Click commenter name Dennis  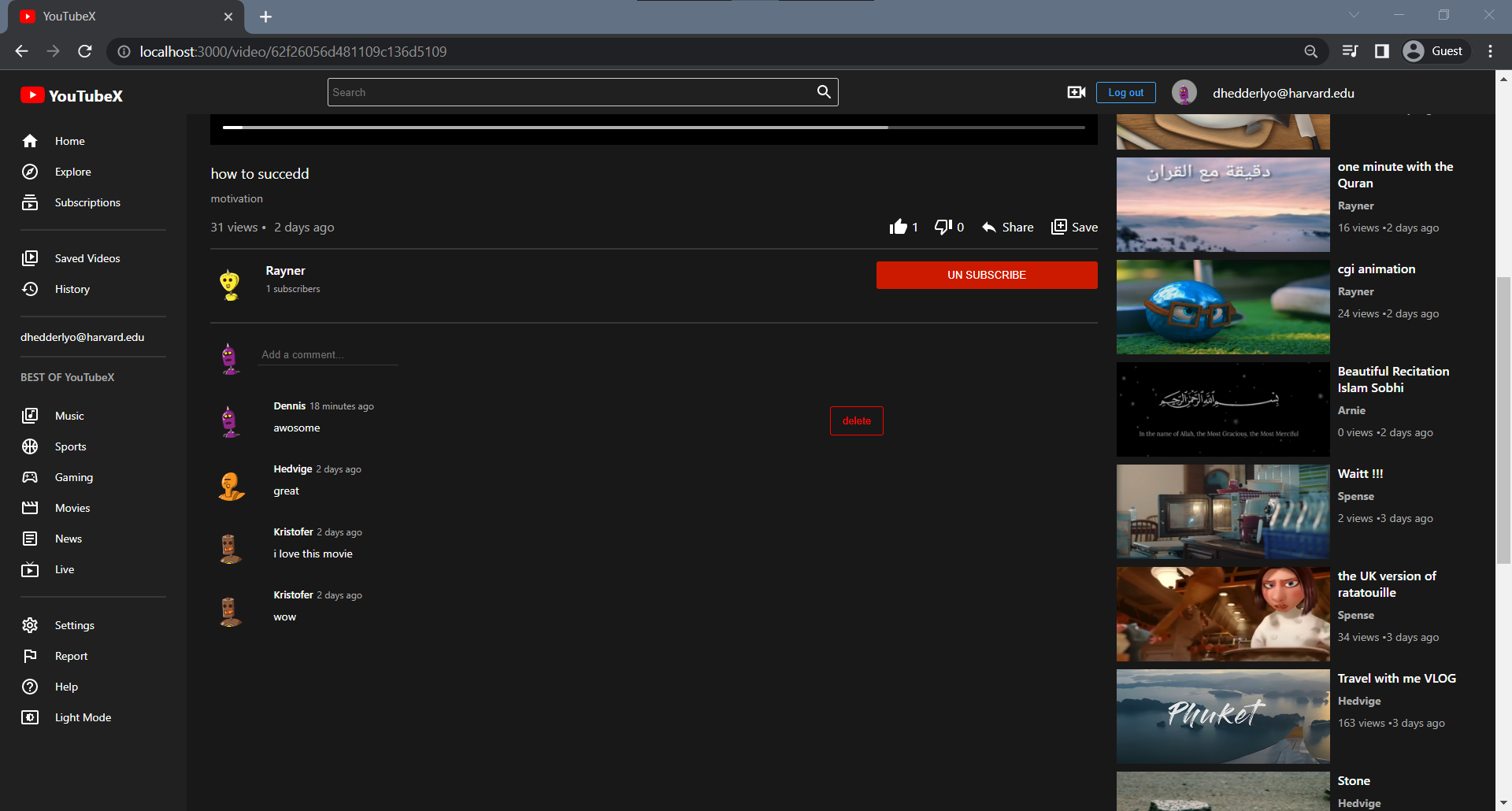pyautogui.click(x=289, y=405)
